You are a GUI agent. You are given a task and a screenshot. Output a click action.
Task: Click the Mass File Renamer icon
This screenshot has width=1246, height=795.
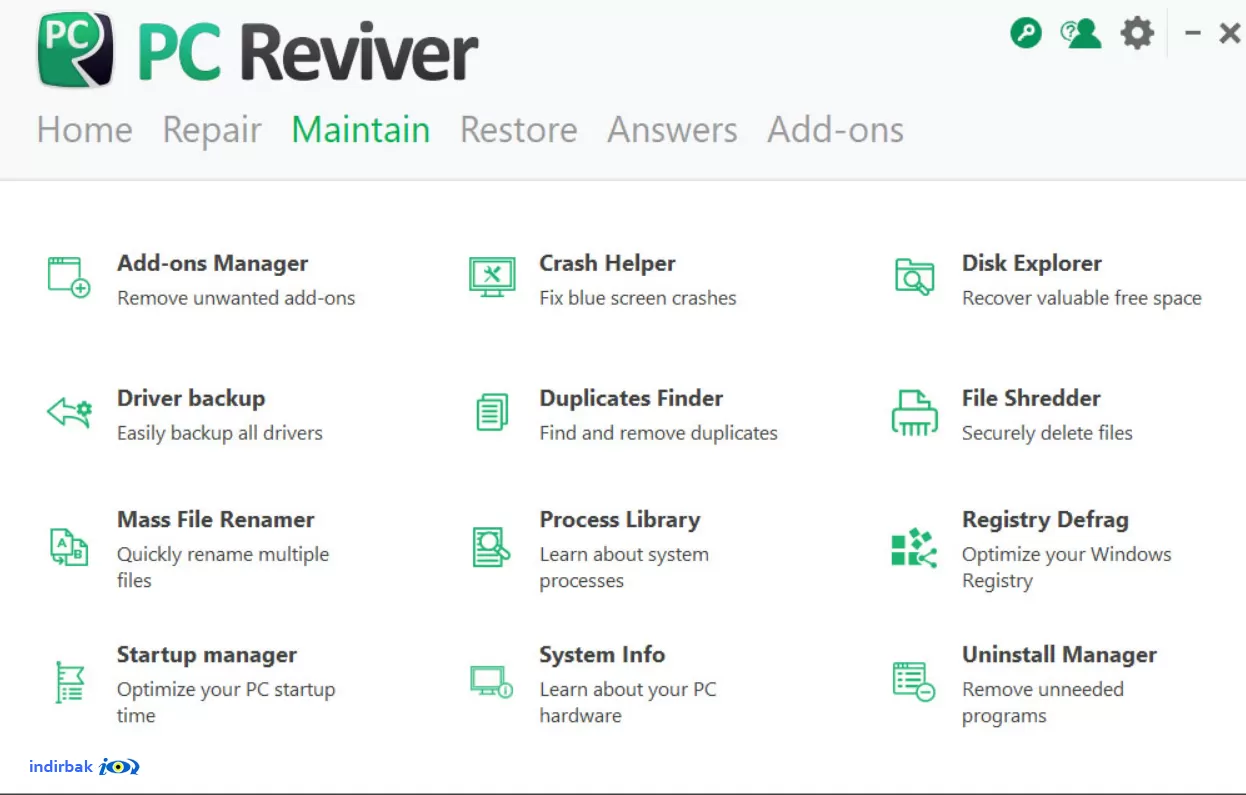click(69, 547)
